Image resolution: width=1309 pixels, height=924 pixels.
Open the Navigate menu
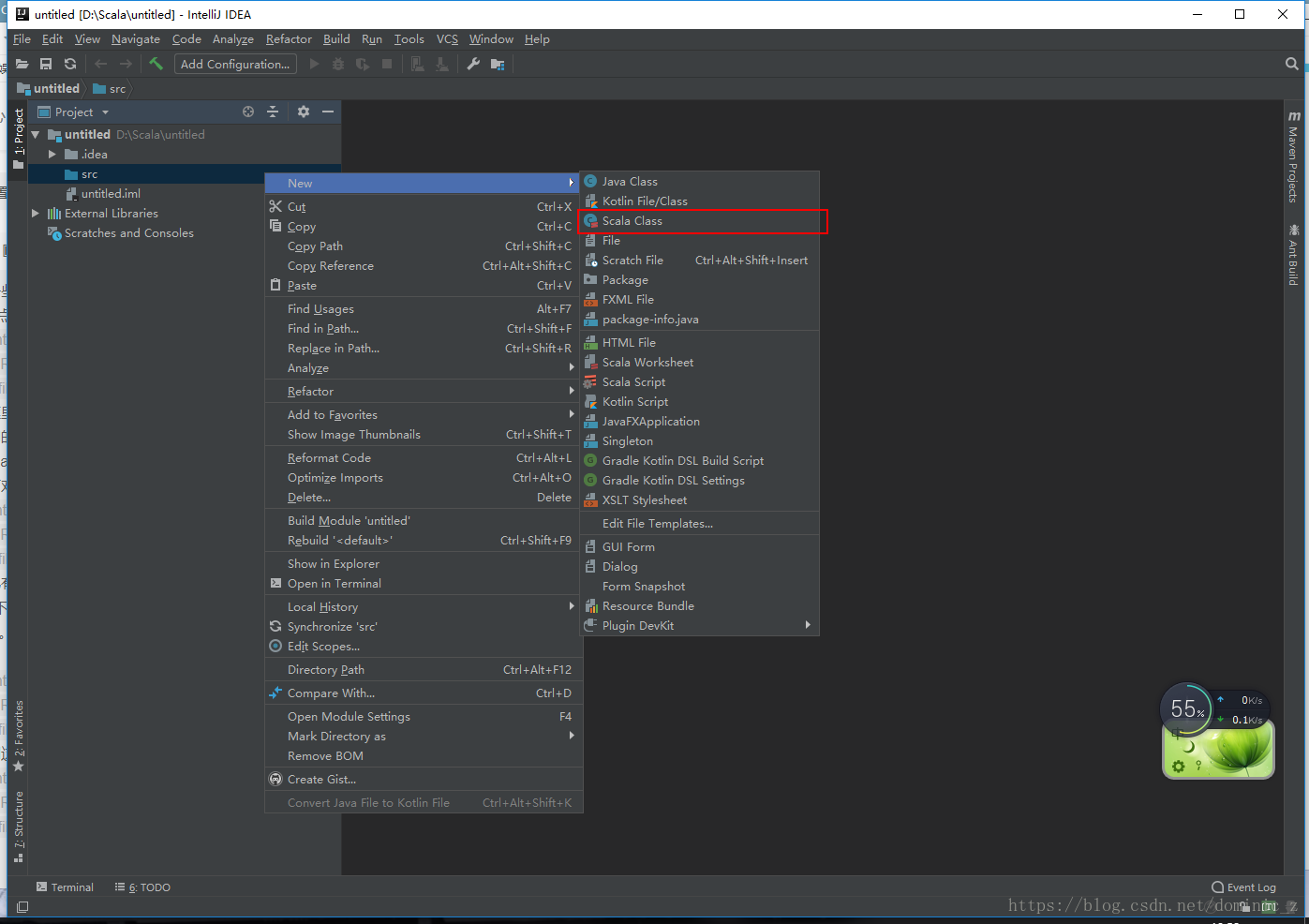coord(136,39)
